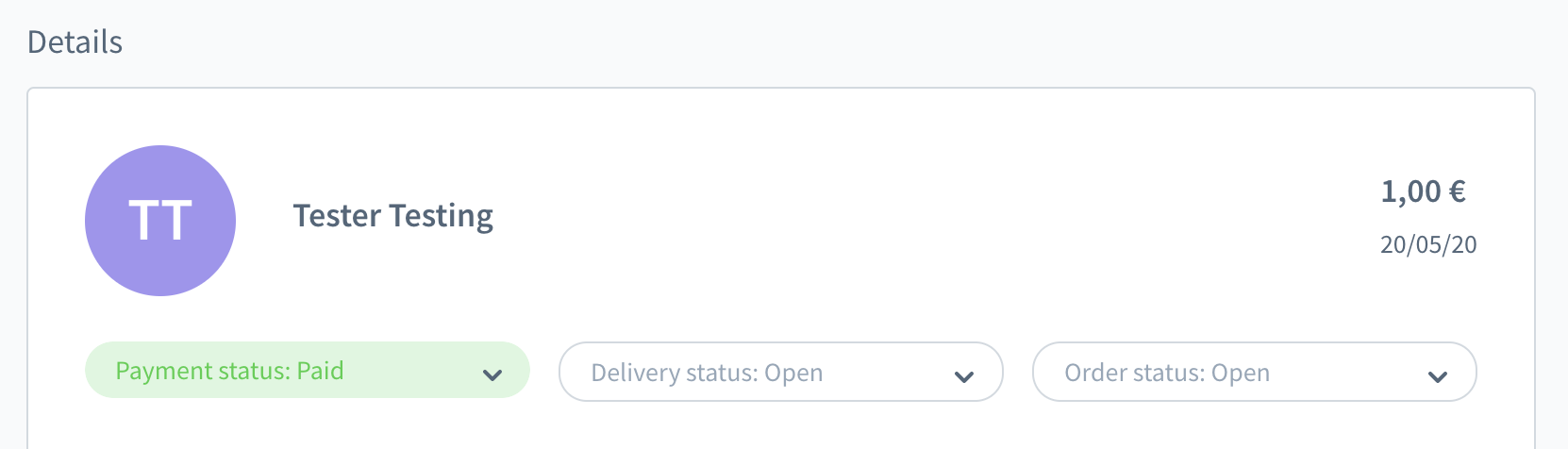Click the Details section heading

[x=75, y=42]
